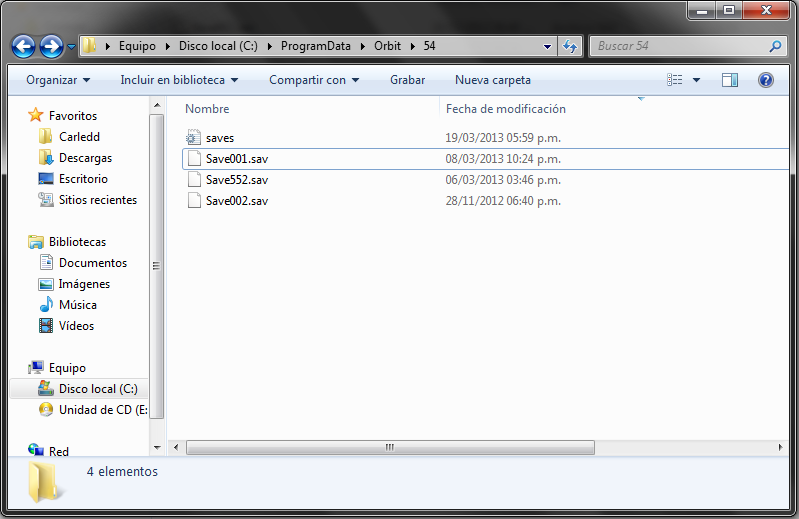Open the view options dropdown arrow
The image size is (799, 519).
[696, 80]
